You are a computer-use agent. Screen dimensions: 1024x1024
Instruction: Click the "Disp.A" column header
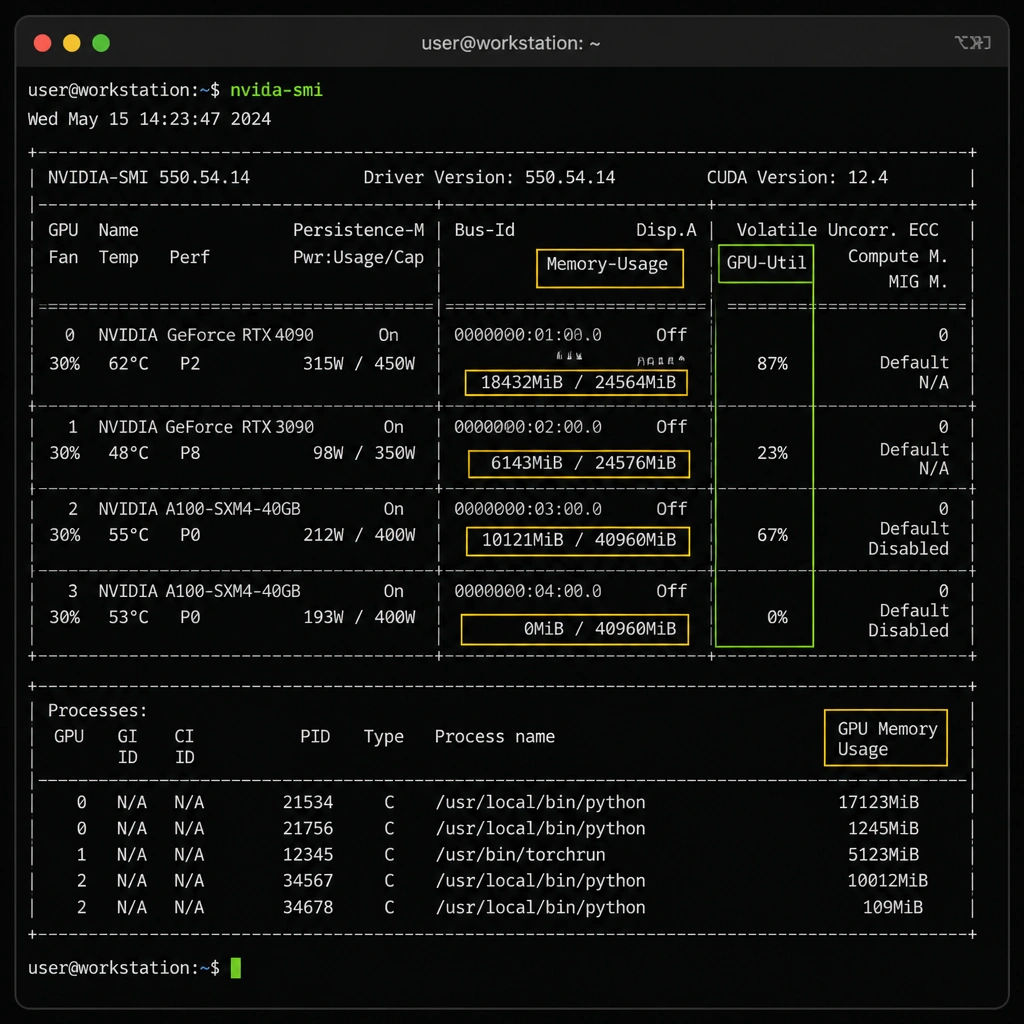(666, 230)
